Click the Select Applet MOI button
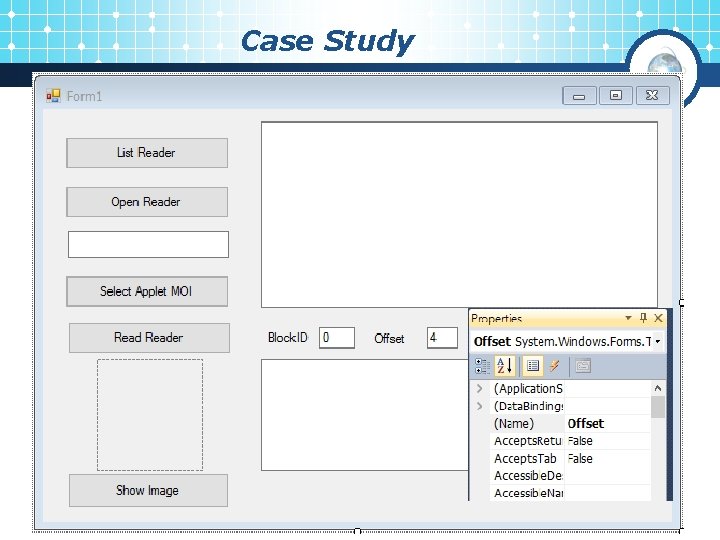Viewport: 720px width, 540px height. click(147, 291)
